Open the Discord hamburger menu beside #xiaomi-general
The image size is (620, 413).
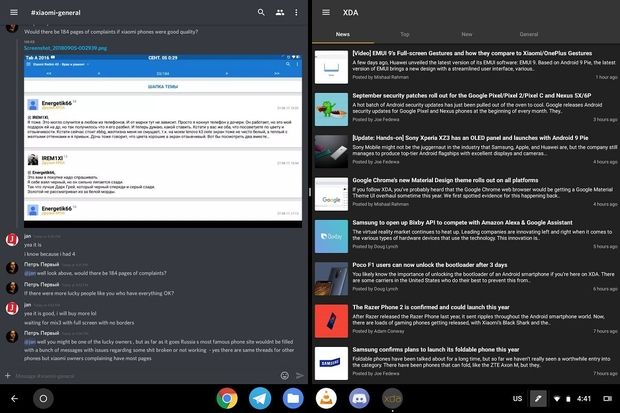(14, 12)
